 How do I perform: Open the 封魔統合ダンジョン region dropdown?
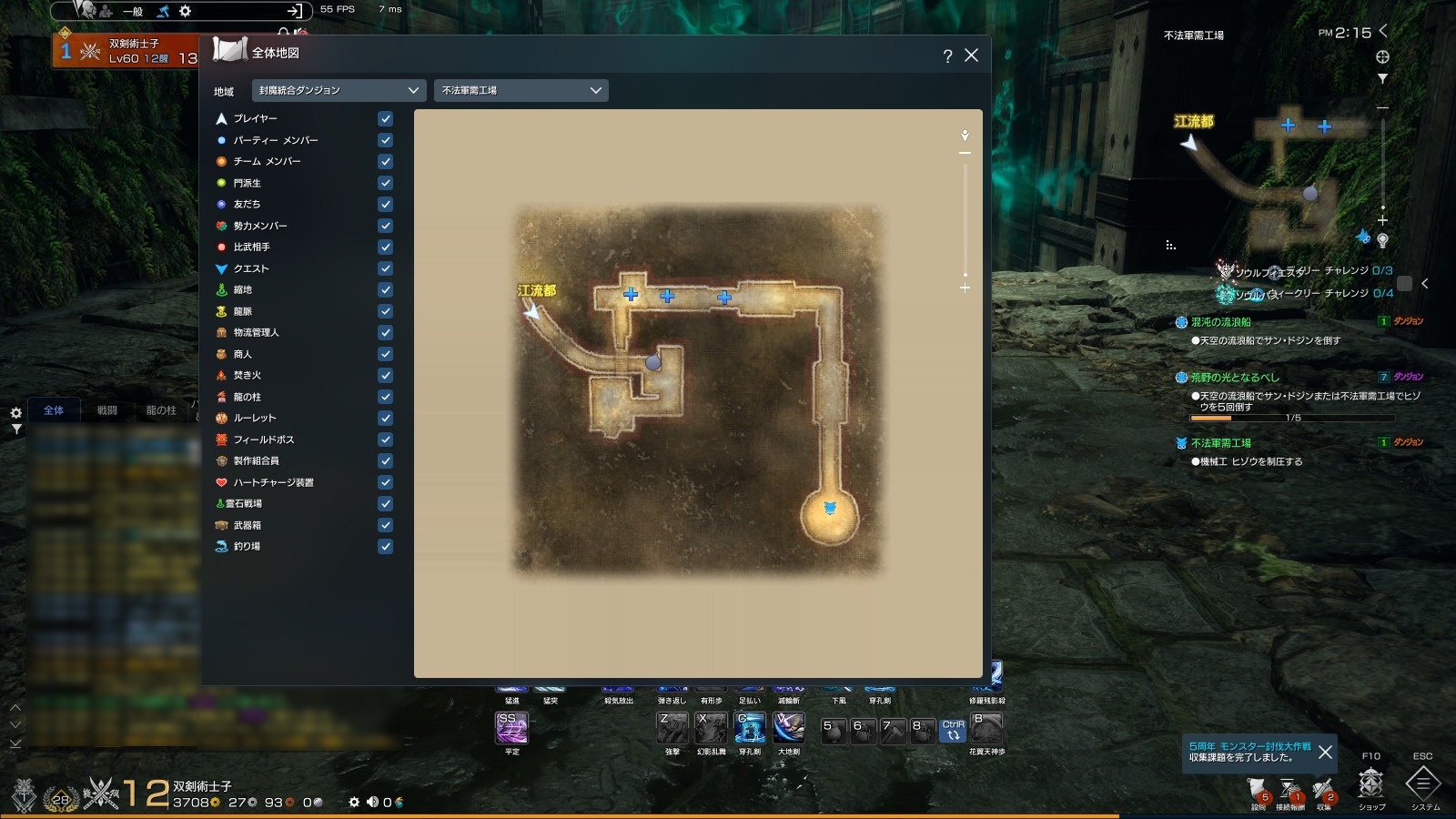tap(339, 90)
